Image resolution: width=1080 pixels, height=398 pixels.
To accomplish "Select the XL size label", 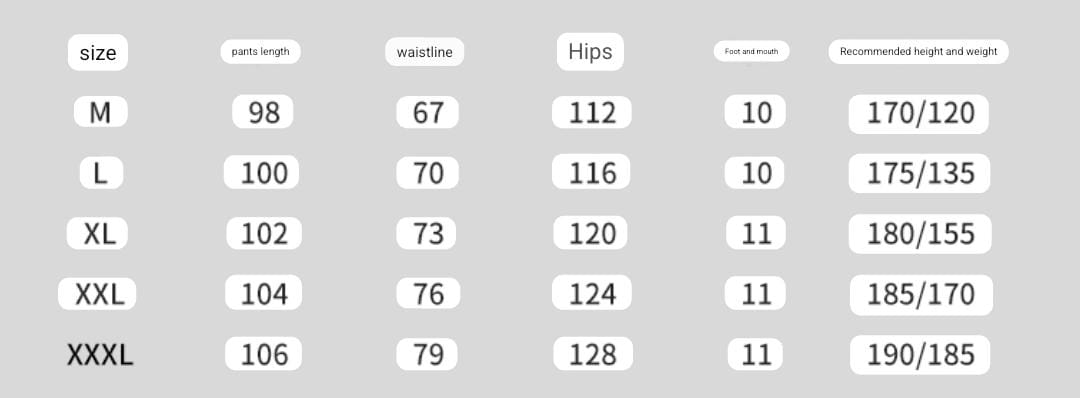I will 100,233.
